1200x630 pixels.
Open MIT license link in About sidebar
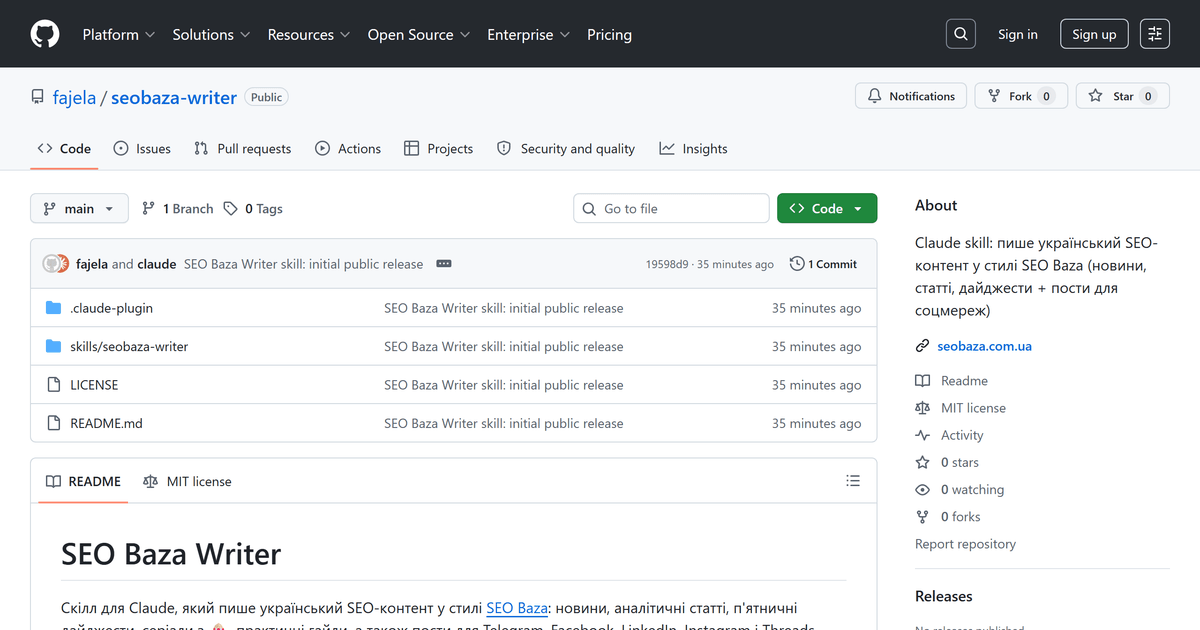pyautogui.click(x=961, y=408)
